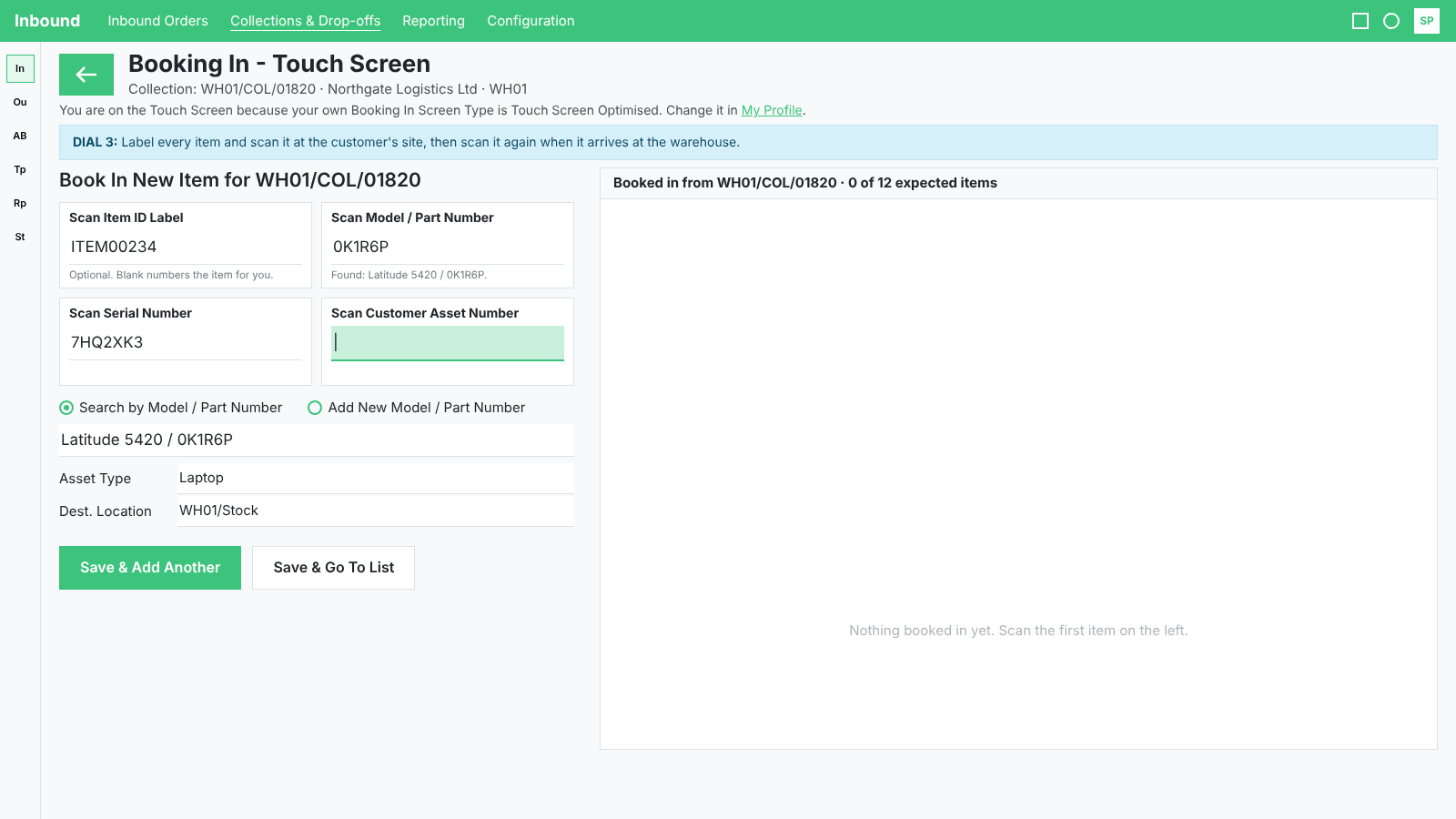Click Save & Add Another button

150,568
